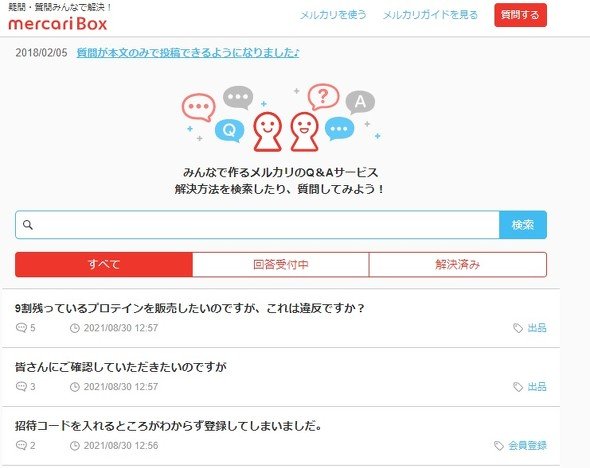Click the magnifier icon in search box
The image size is (590, 468).
tap(28, 225)
